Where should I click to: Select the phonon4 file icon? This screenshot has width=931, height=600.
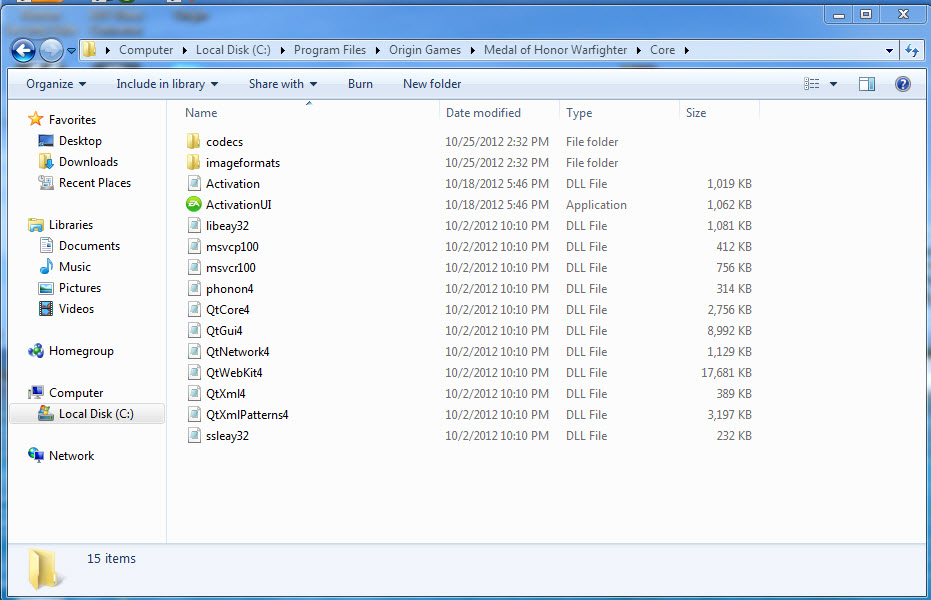click(194, 288)
